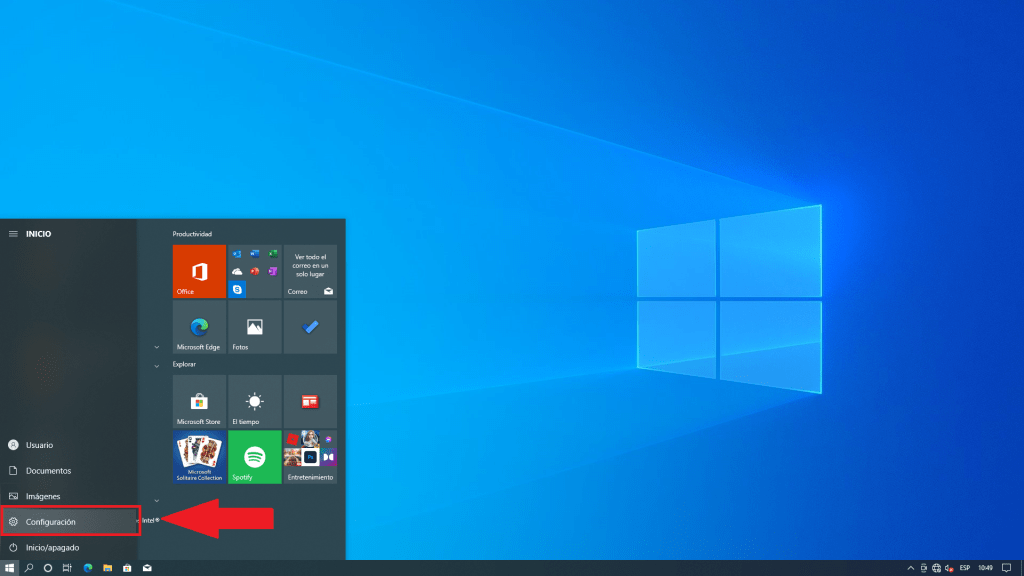The width and height of the screenshot is (1024, 576).
Task: Open Microsoft Solitaire Collection tile
Action: click(199, 457)
